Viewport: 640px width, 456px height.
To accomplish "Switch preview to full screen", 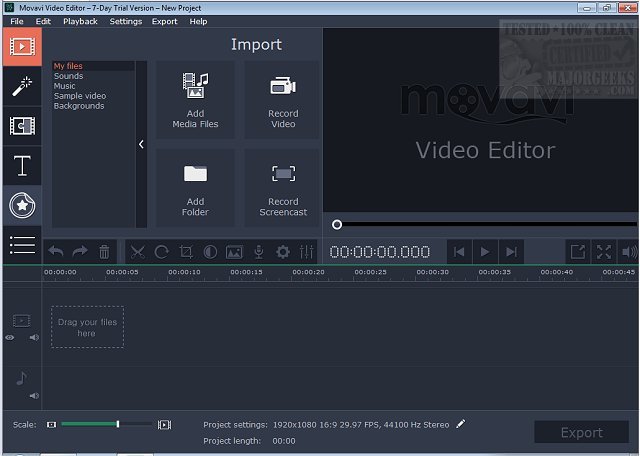I will (x=604, y=252).
